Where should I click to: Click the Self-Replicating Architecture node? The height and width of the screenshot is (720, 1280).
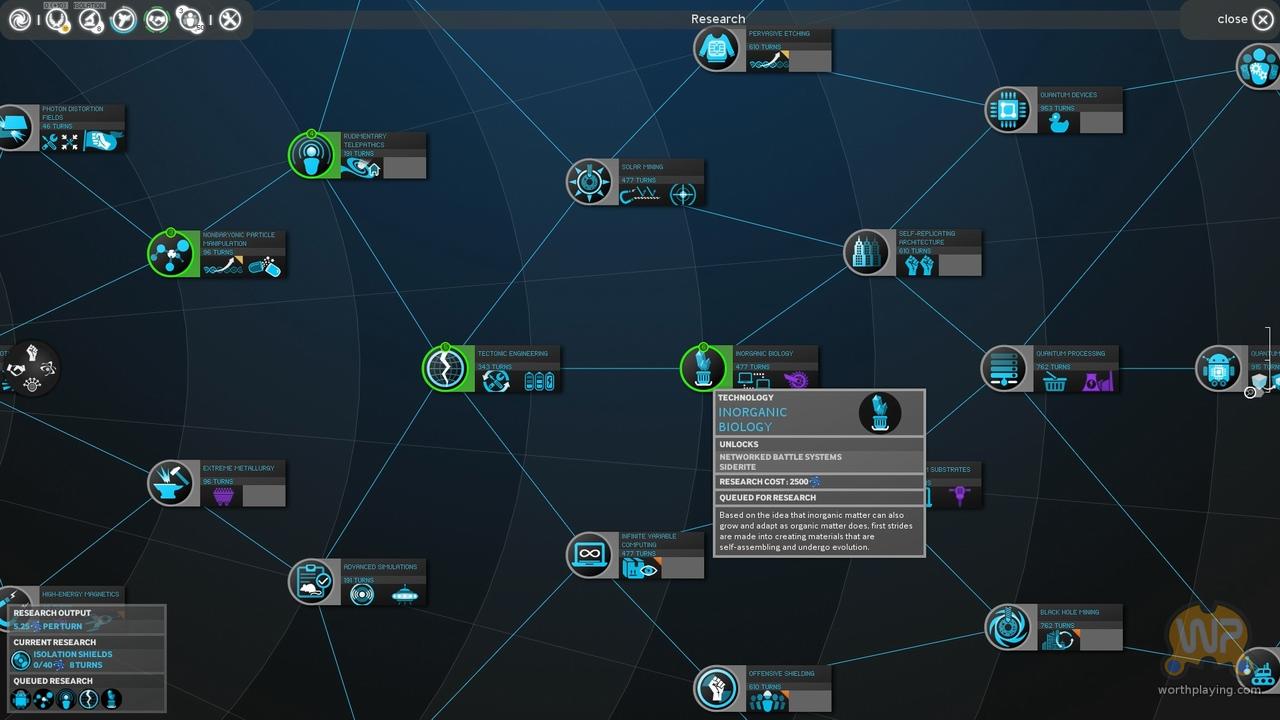[x=867, y=253]
